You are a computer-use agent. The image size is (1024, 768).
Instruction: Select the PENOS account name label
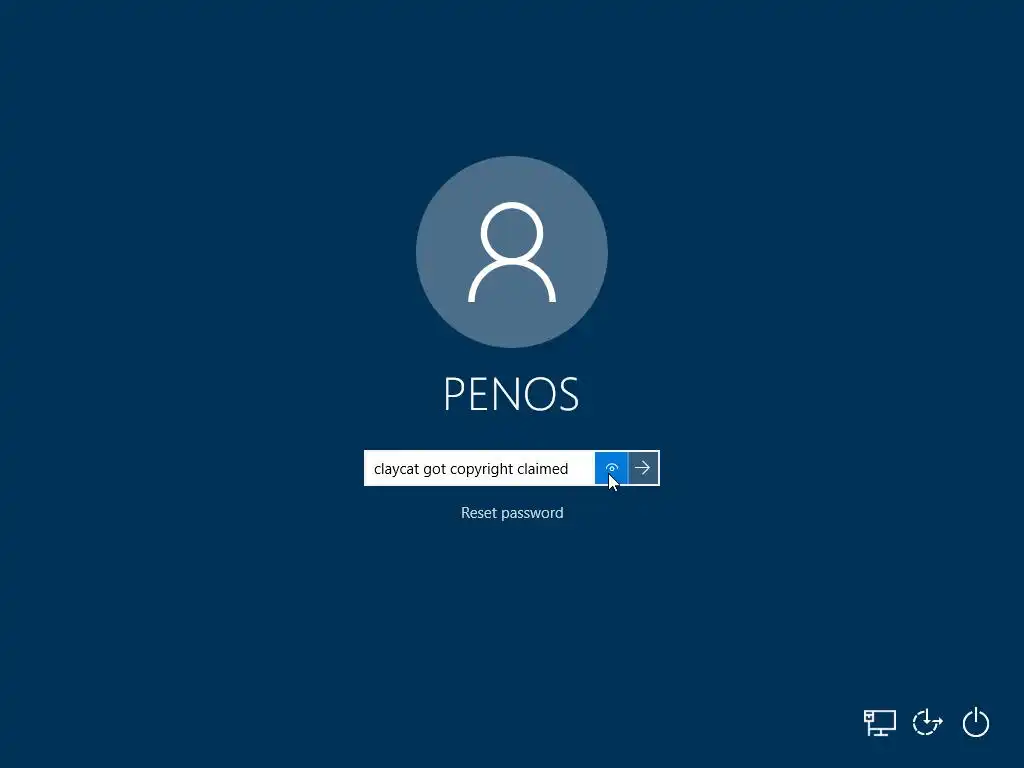tap(511, 393)
